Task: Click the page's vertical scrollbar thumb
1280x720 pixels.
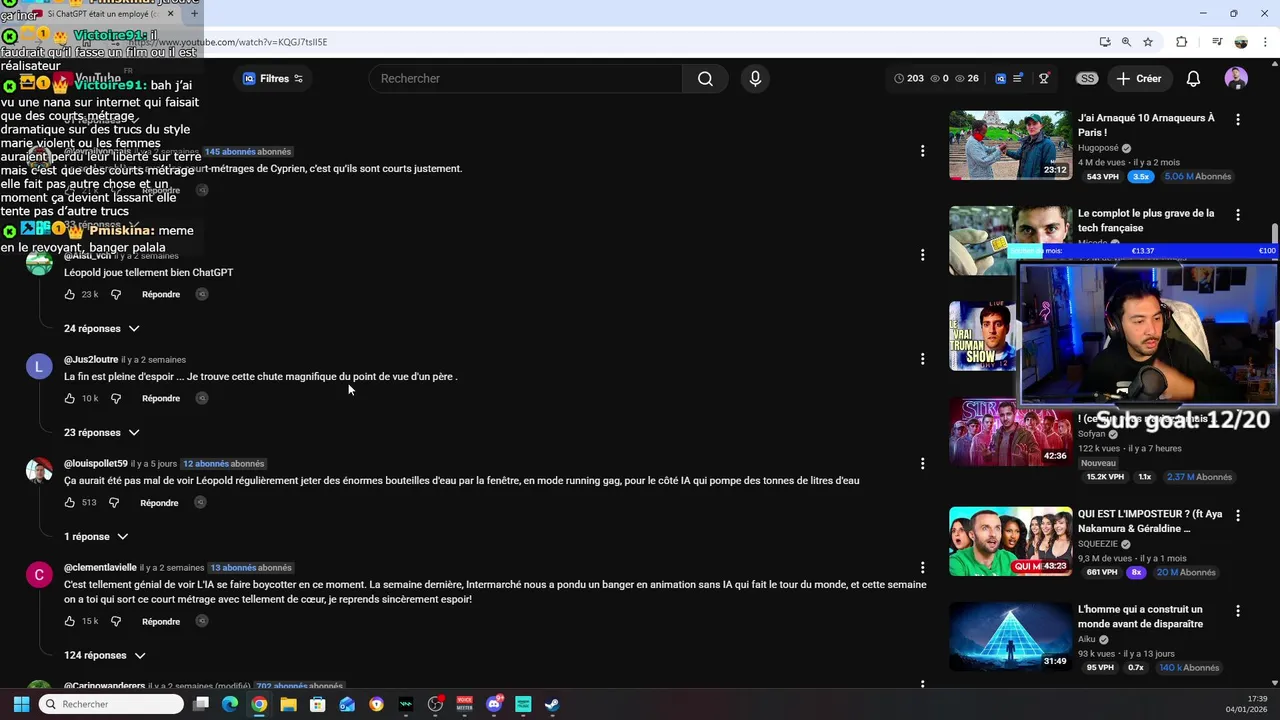Action: tap(1274, 235)
